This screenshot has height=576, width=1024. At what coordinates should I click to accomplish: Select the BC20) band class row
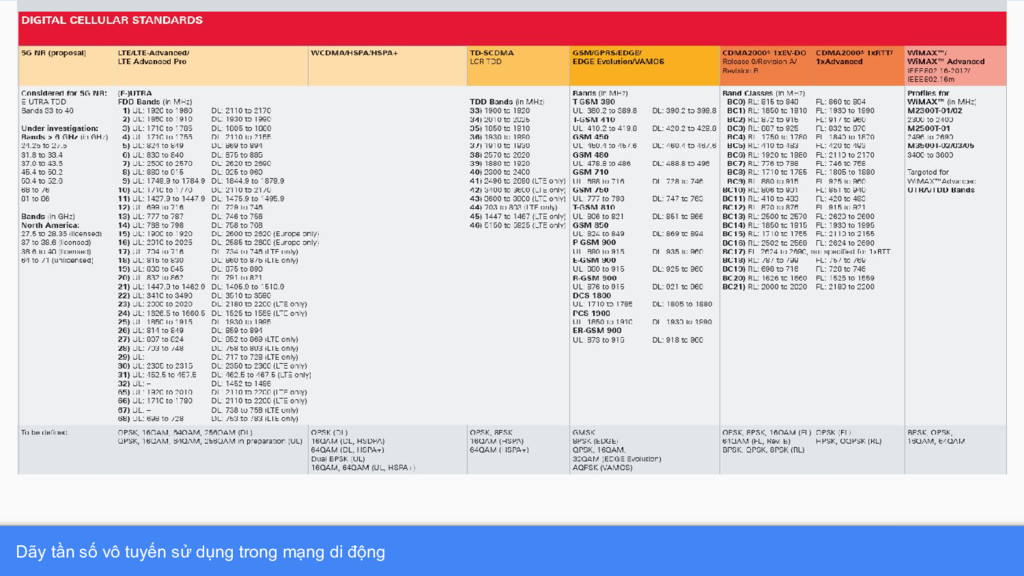798,278
